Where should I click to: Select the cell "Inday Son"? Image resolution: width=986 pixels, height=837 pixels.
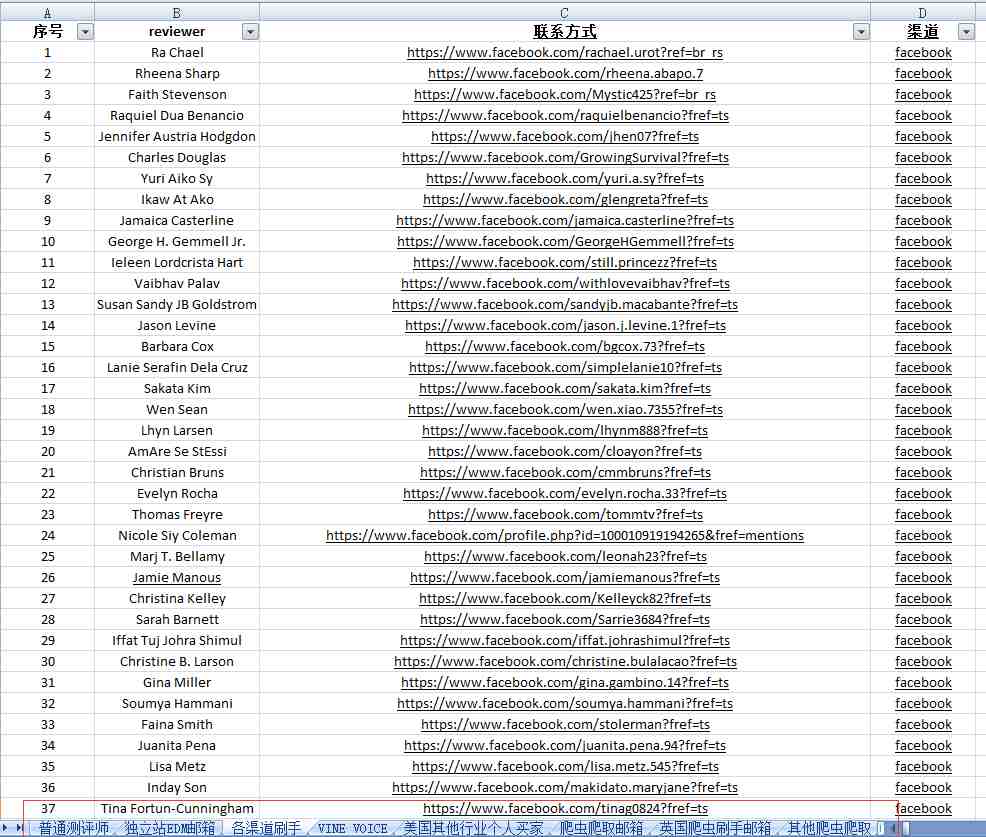click(x=177, y=787)
